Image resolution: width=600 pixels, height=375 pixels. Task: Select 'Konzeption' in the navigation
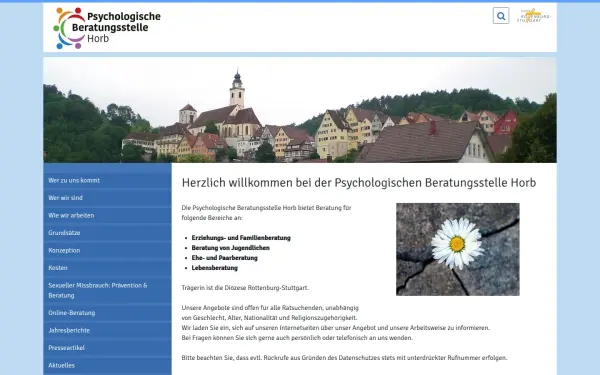pos(108,250)
